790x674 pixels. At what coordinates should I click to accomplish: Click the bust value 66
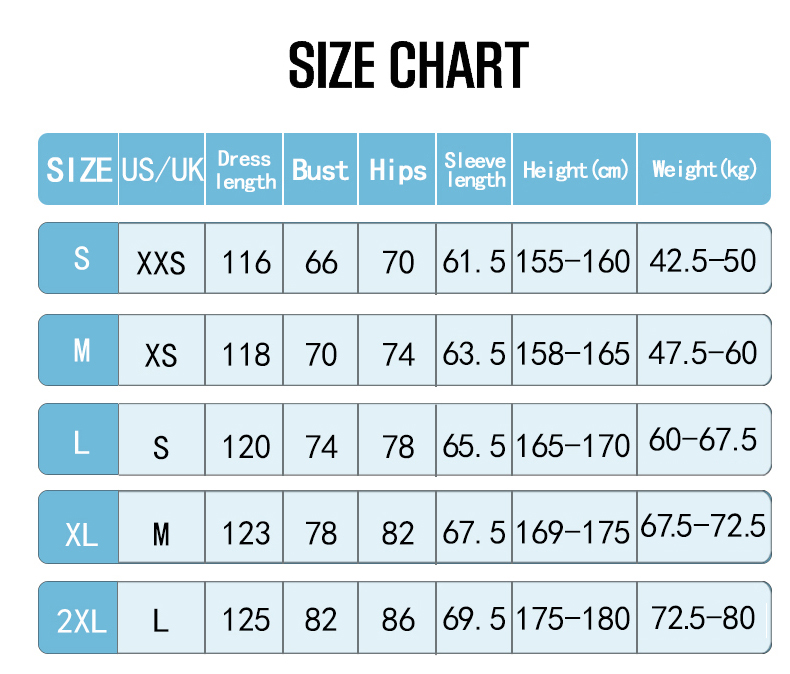click(x=321, y=263)
